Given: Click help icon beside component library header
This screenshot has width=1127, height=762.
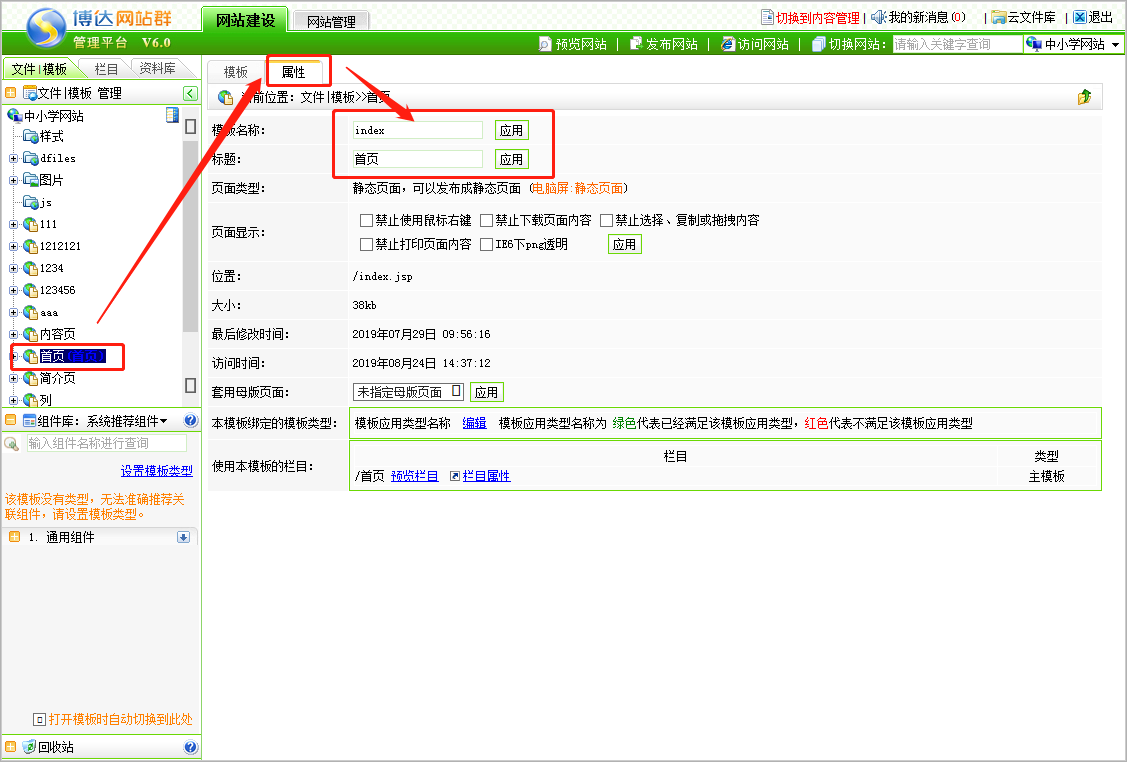Looking at the screenshot, I should tap(190, 421).
